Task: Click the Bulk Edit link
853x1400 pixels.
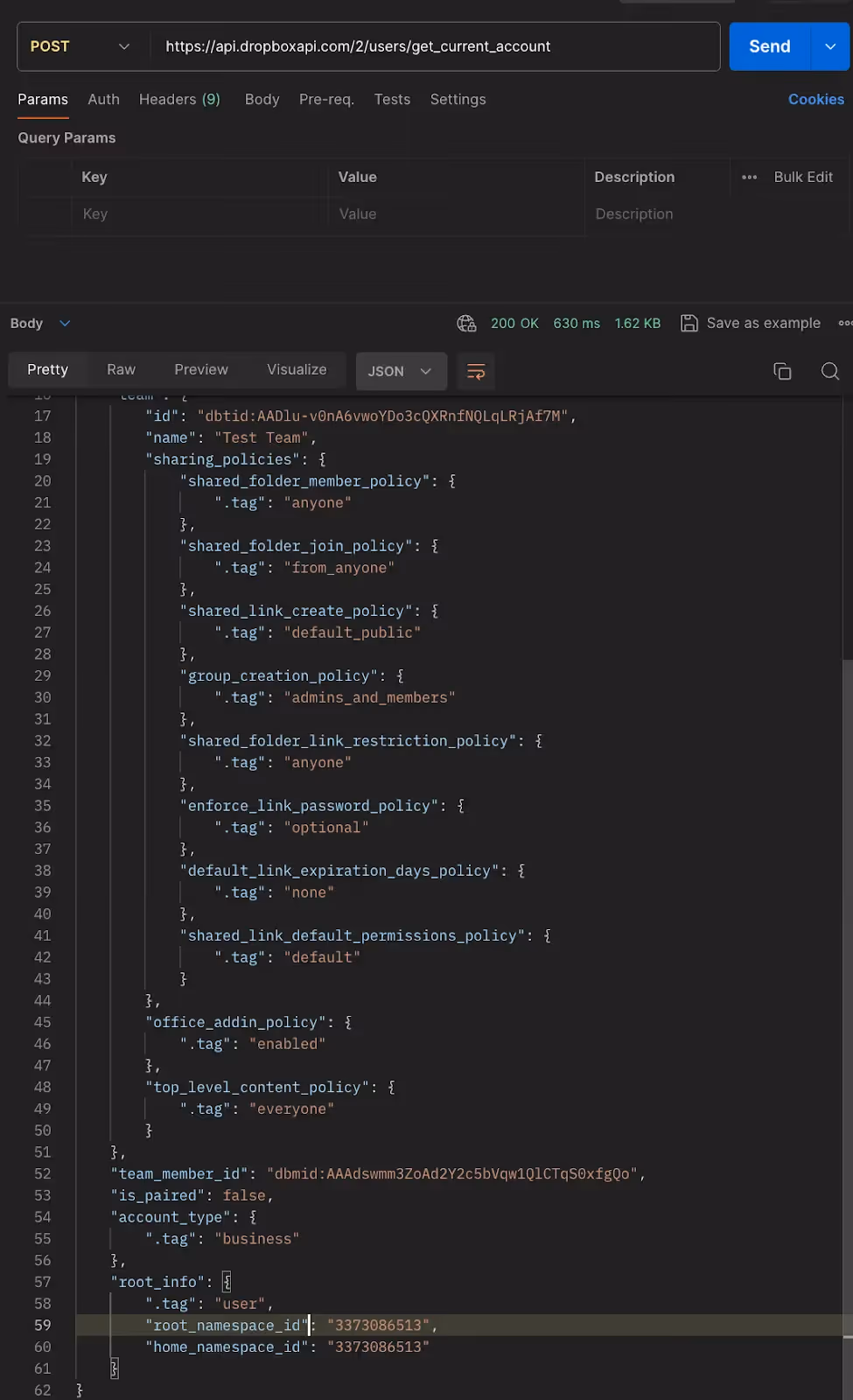Action: [x=803, y=177]
